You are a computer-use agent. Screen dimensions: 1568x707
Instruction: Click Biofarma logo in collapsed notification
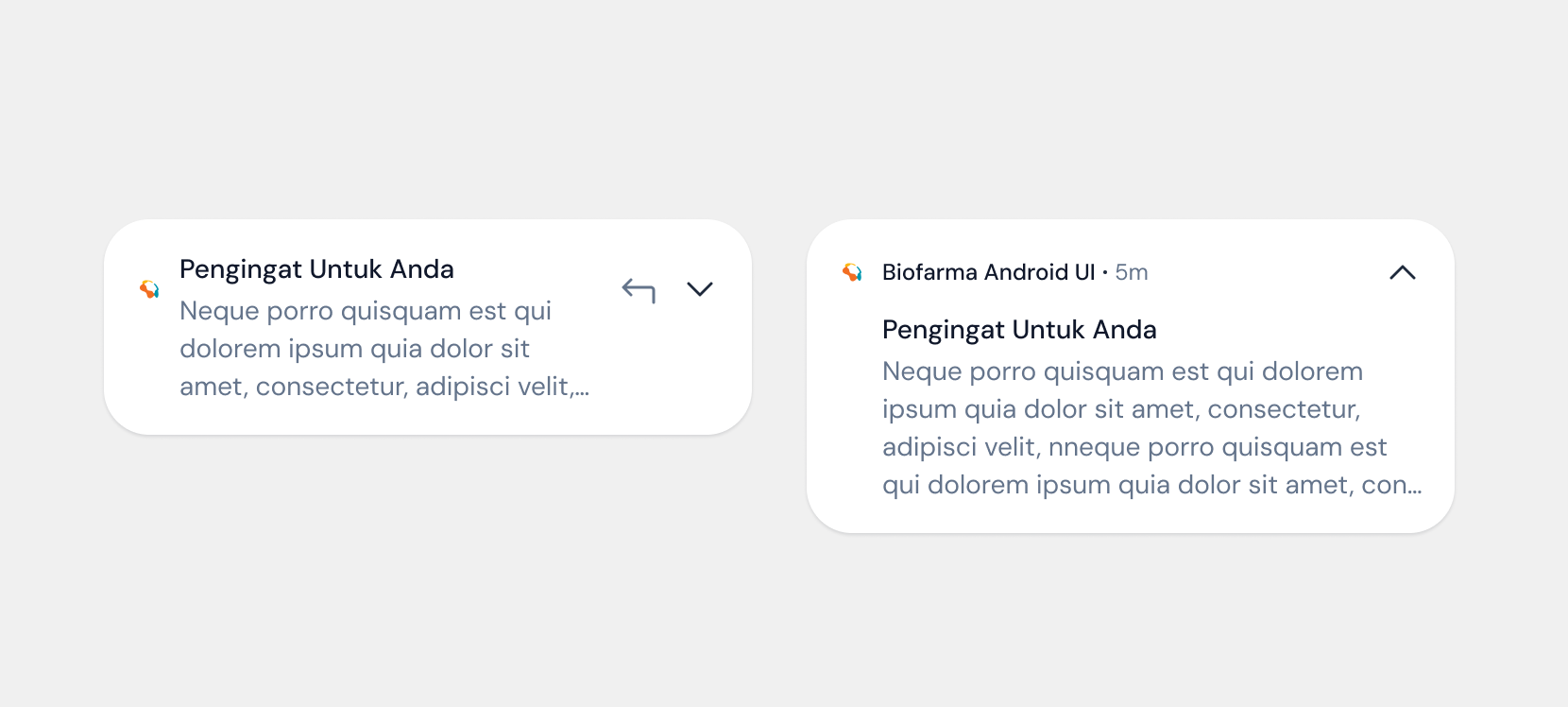149,289
